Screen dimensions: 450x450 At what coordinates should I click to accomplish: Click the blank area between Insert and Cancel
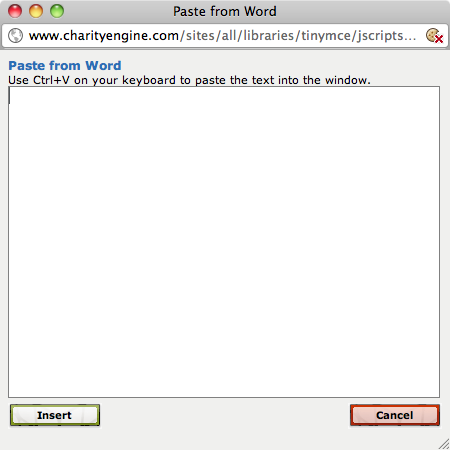tap(225, 415)
